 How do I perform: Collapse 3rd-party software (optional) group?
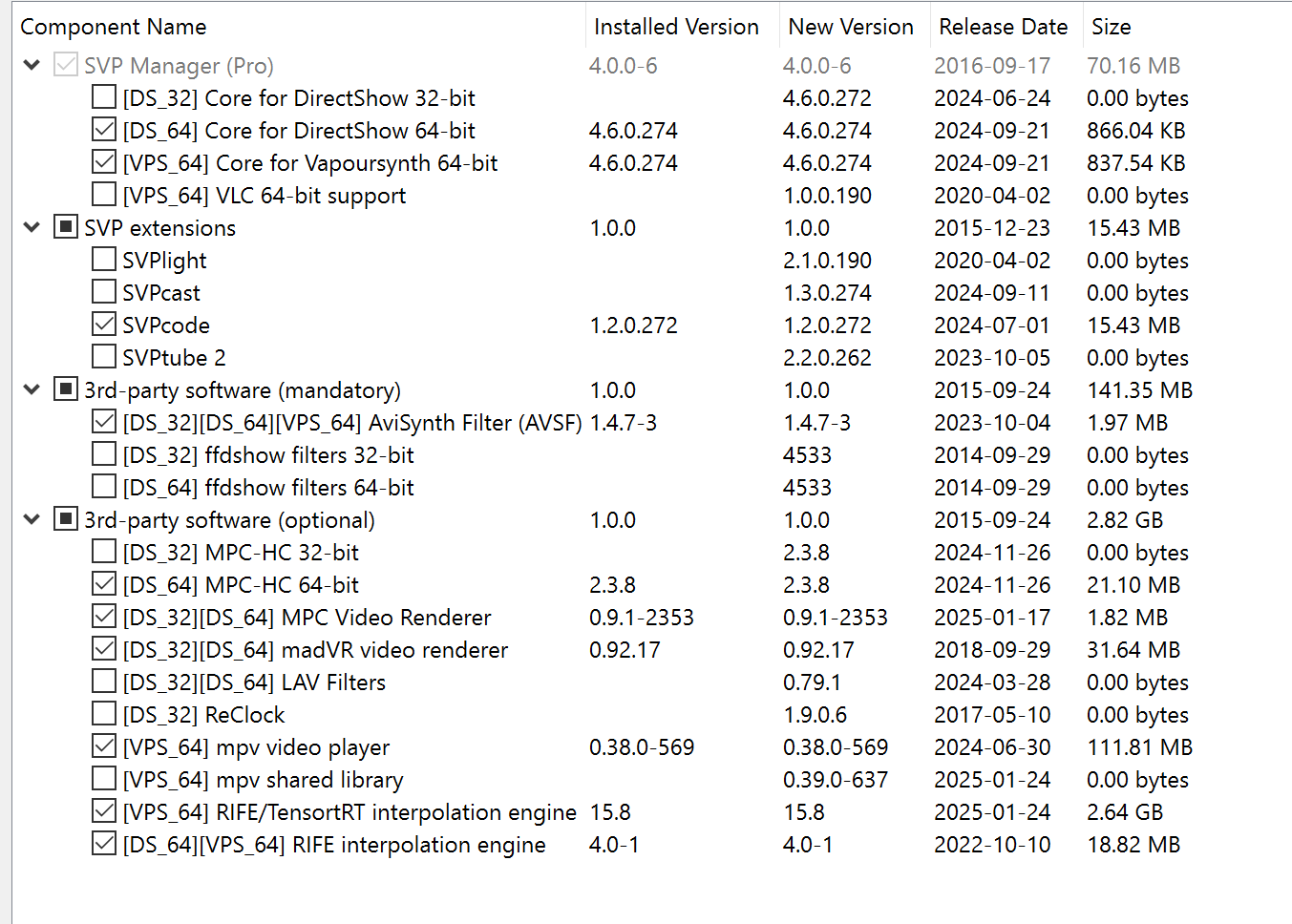coord(32,519)
